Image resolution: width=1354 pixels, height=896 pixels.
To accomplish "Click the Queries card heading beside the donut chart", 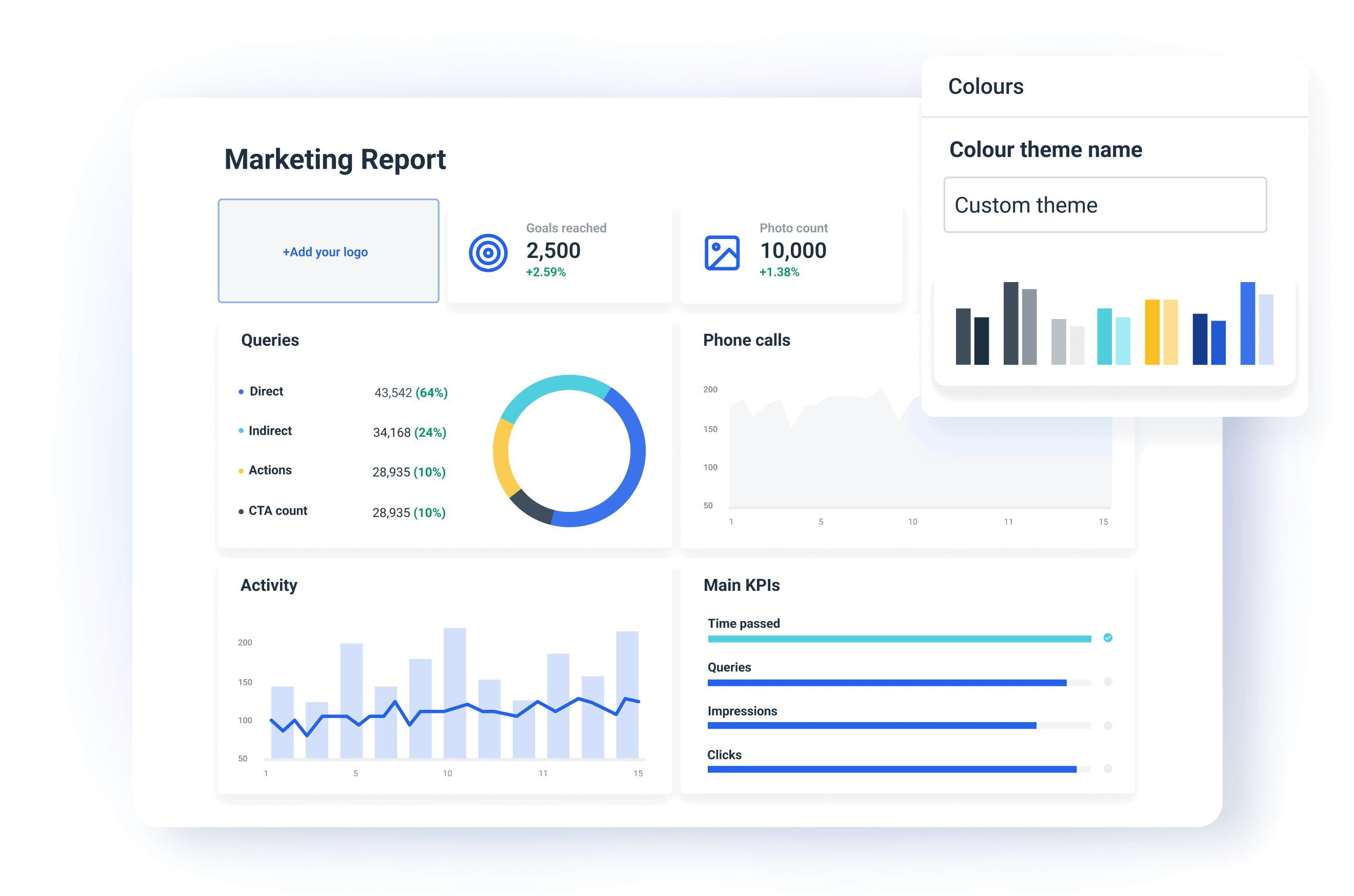I will click(270, 341).
